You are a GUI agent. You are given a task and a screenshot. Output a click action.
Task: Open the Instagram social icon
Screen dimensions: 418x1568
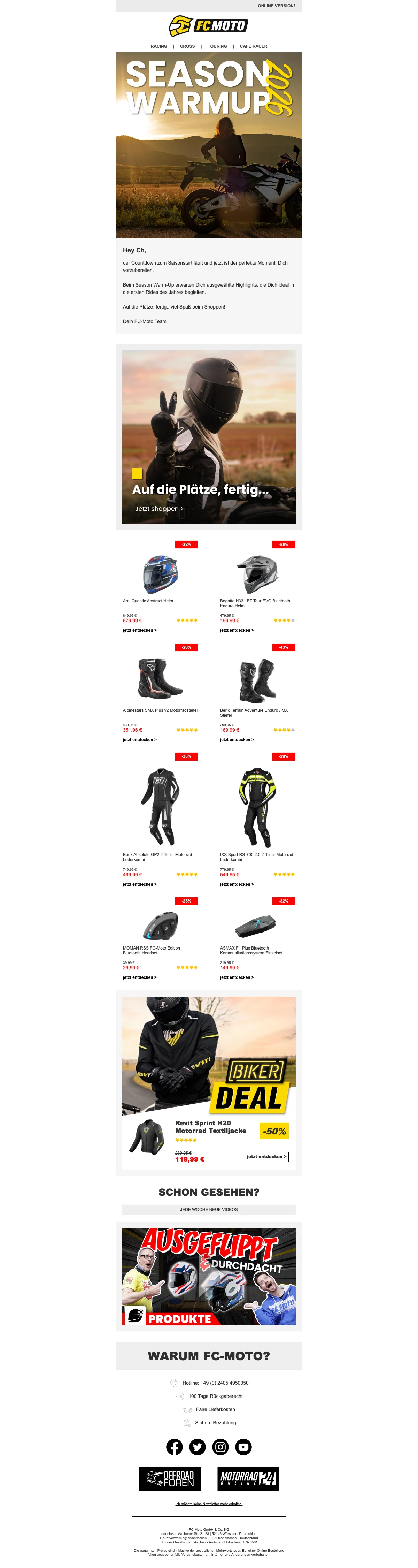tap(220, 1447)
